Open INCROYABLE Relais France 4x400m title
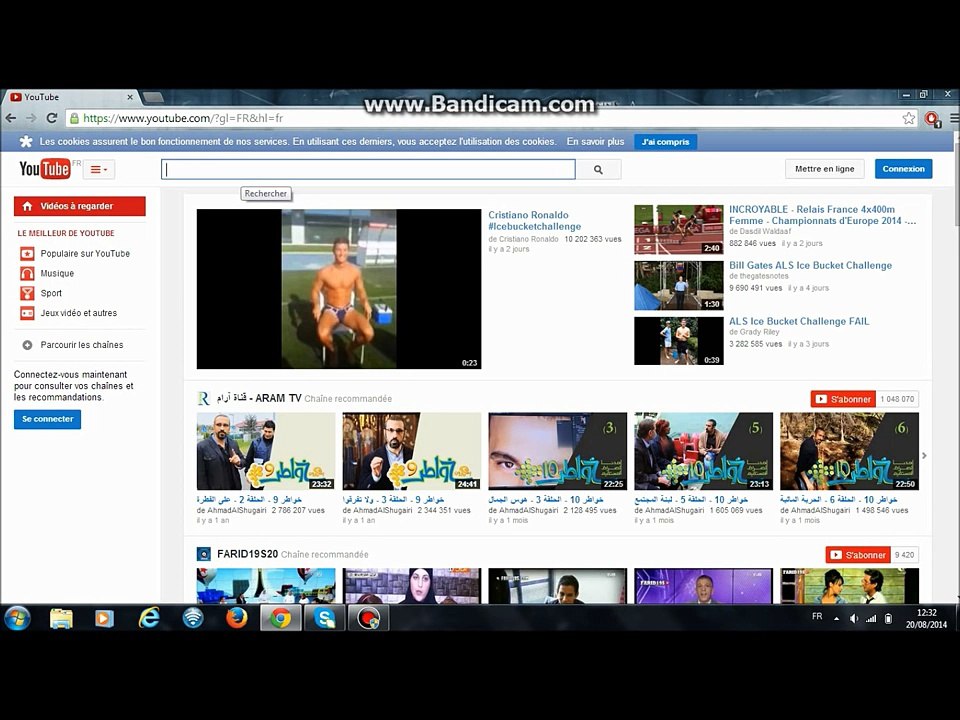The image size is (960, 720). tap(822, 215)
